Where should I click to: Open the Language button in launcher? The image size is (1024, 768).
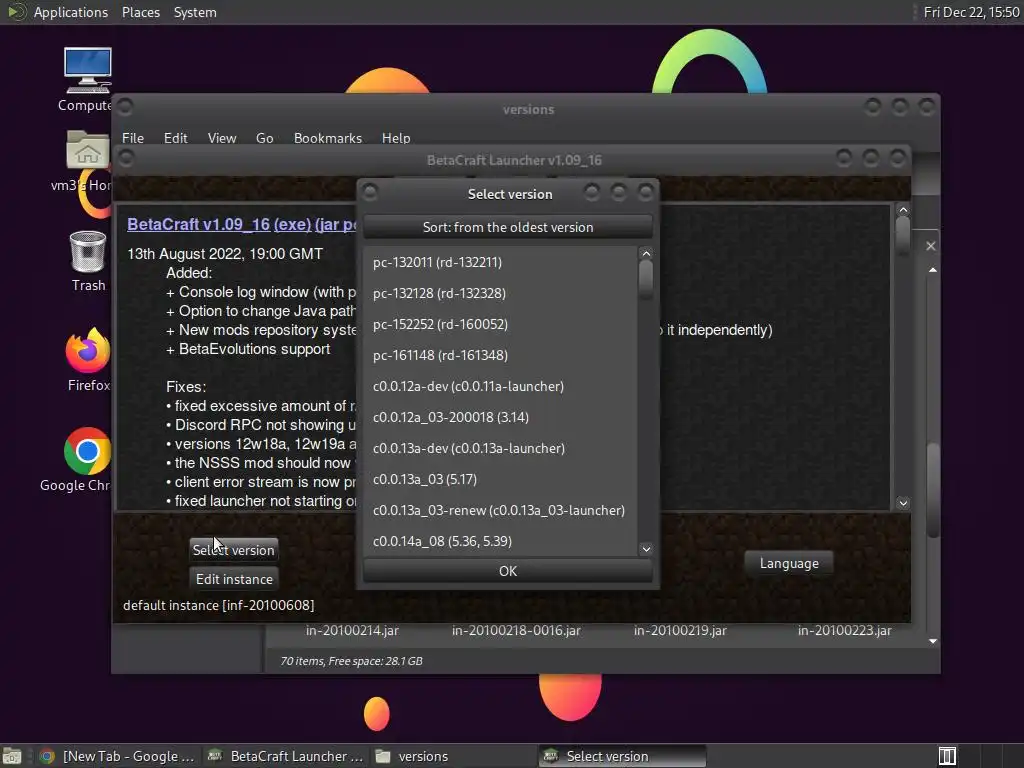coord(789,563)
